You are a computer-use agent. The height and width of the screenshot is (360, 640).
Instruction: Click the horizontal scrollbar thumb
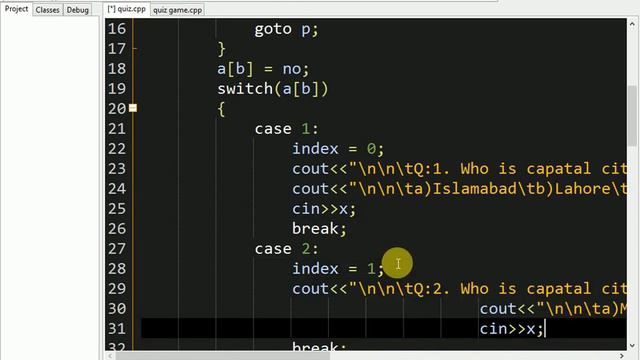tap(222, 356)
